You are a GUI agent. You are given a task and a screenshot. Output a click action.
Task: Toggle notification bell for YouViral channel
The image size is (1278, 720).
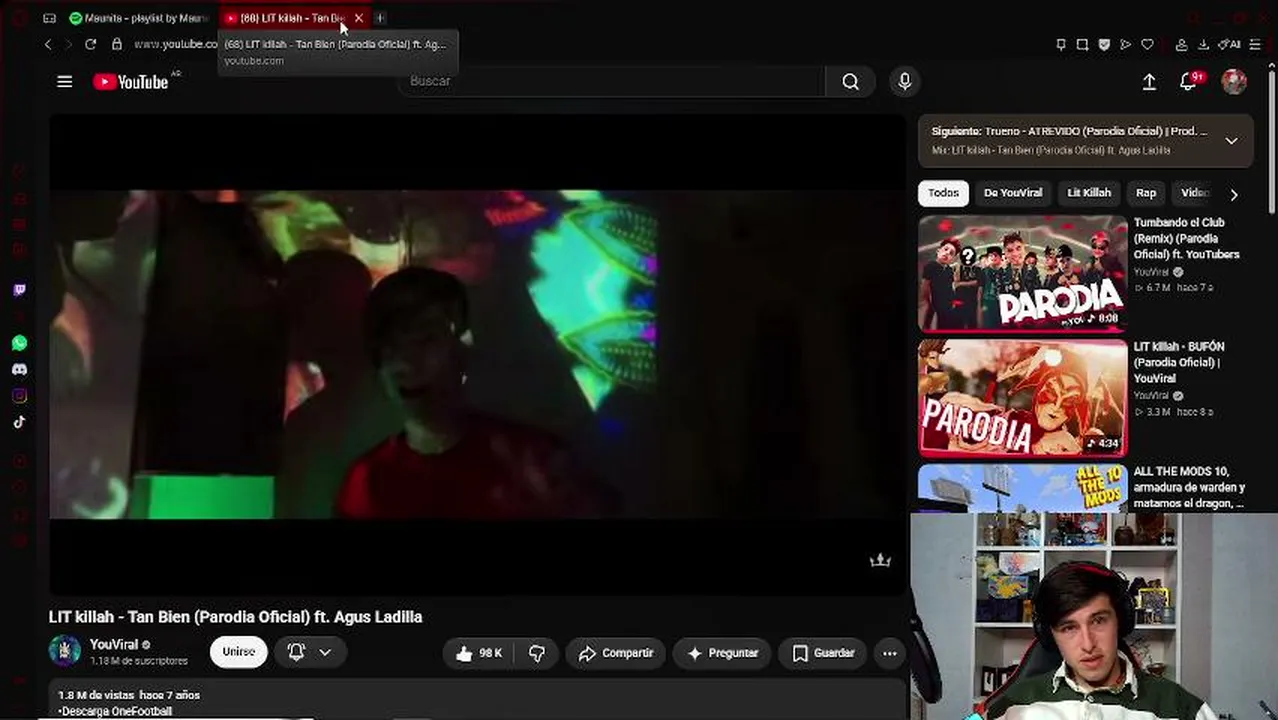[x=296, y=652]
